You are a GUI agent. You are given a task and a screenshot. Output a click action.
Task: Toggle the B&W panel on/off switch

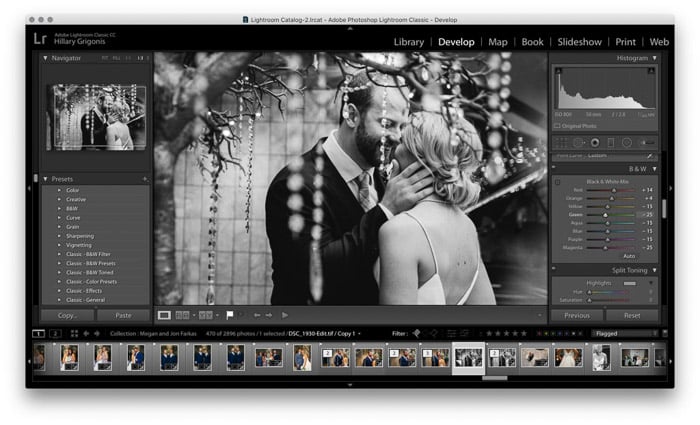click(x=554, y=168)
